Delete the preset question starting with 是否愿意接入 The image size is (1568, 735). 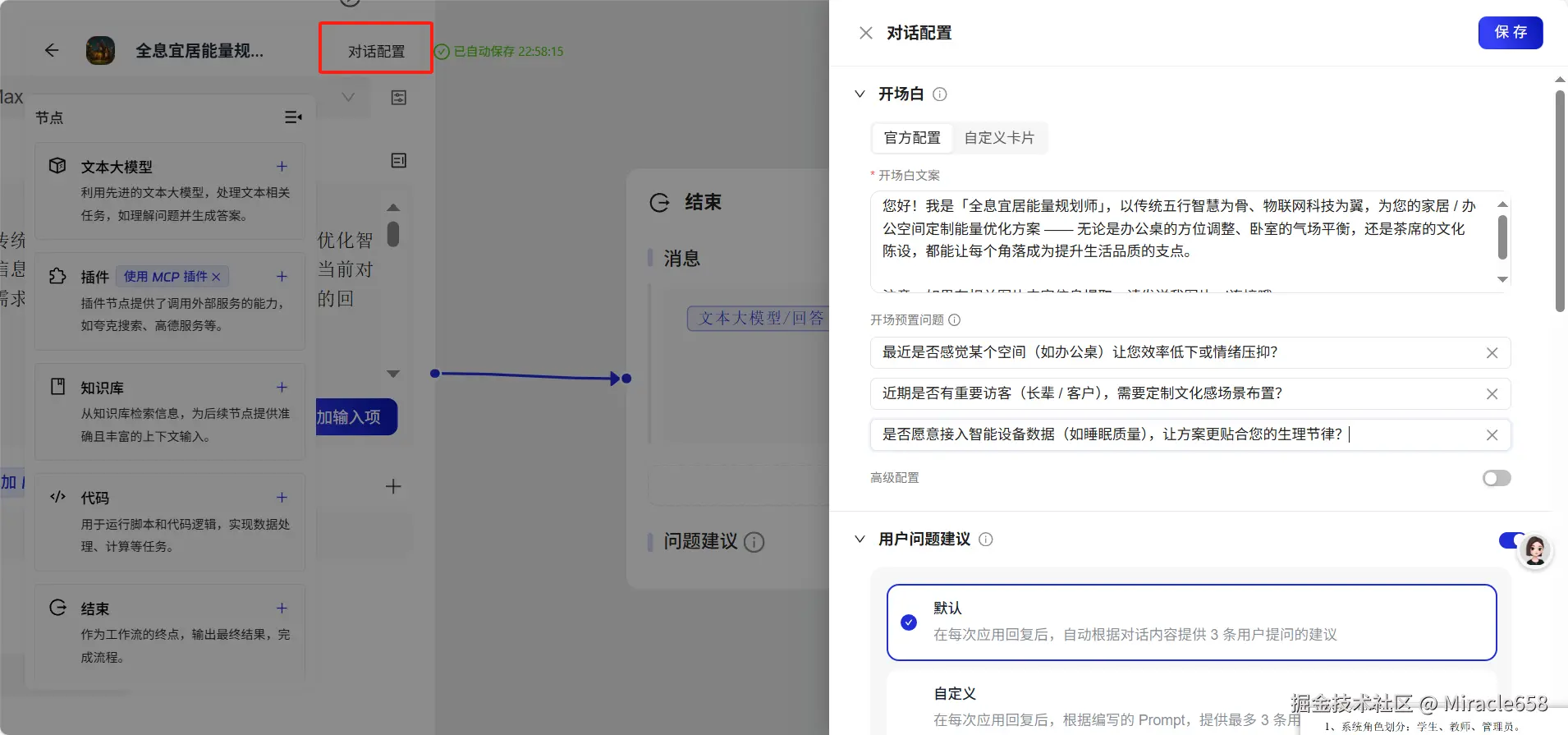[1492, 434]
